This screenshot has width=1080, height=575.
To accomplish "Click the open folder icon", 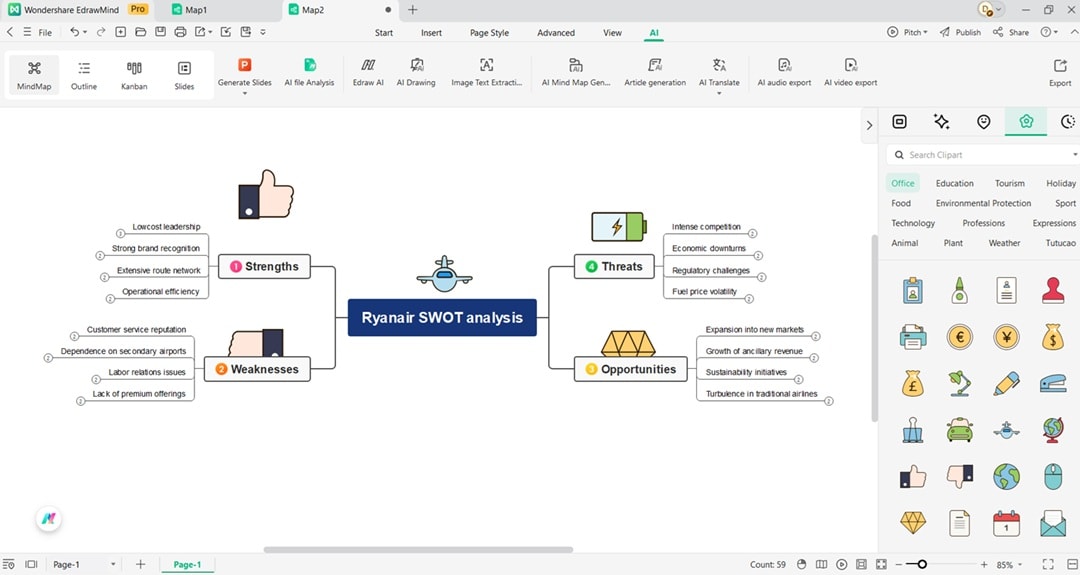I will (x=141, y=32).
